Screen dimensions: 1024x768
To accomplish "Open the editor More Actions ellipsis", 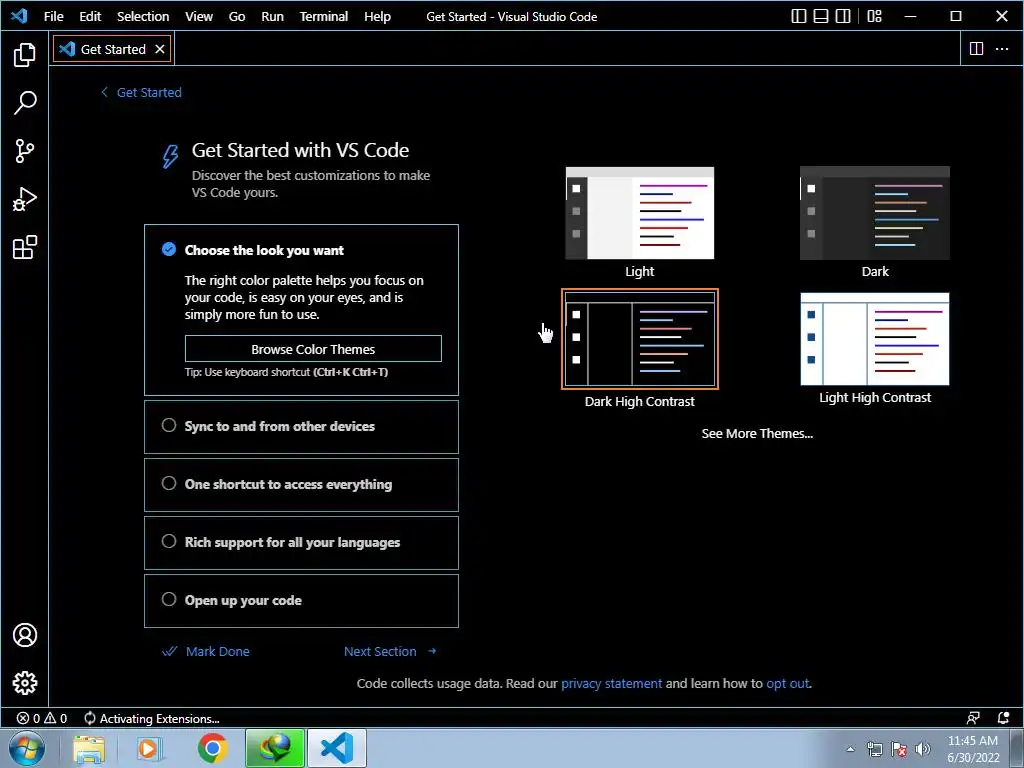I will pyautogui.click(x=1002, y=48).
